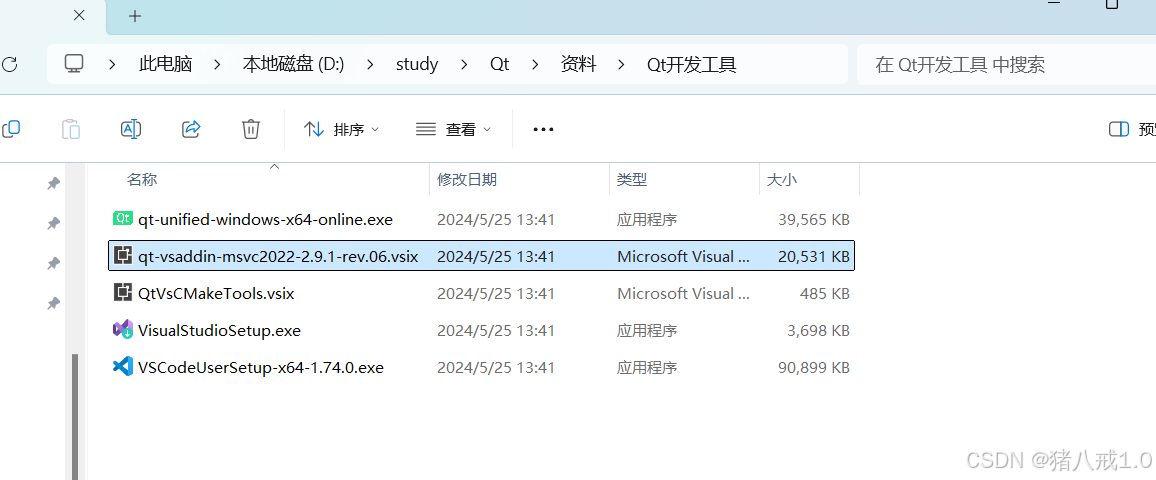Screen dimensions: 1156x480
Task: Click the VisualStudioSetup.exe purple icon
Action: (x=122, y=330)
